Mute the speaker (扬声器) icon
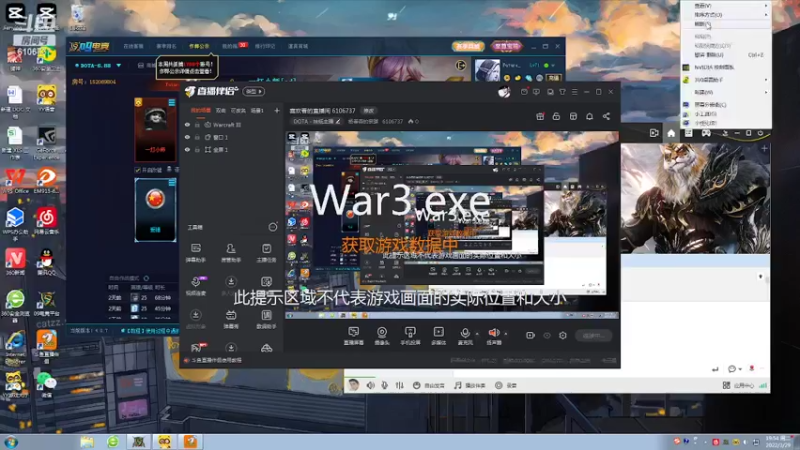The width and height of the screenshot is (800, 450). (x=493, y=333)
